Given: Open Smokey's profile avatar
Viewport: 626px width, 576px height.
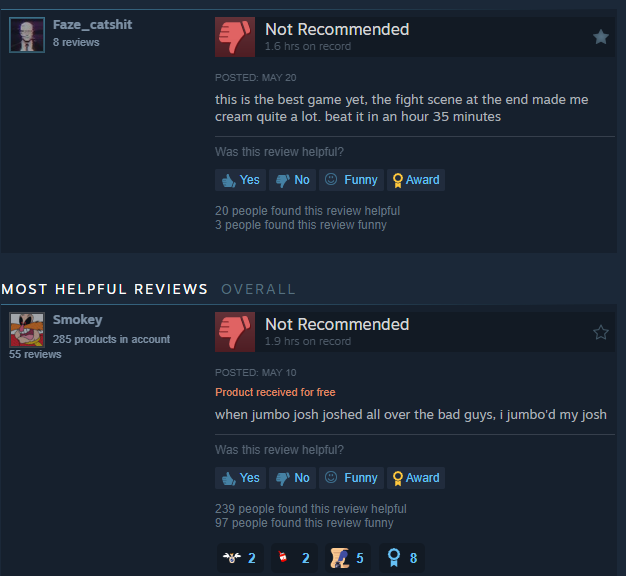Looking at the screenshot, I should coord(27,330).
